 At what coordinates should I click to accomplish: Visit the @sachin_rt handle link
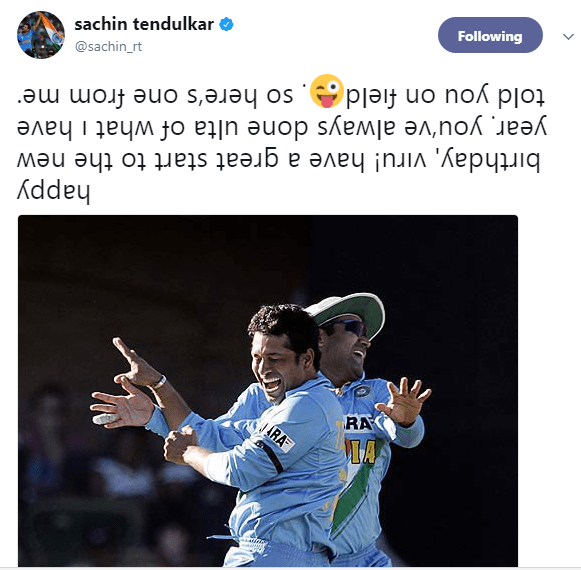pos(108,46)
